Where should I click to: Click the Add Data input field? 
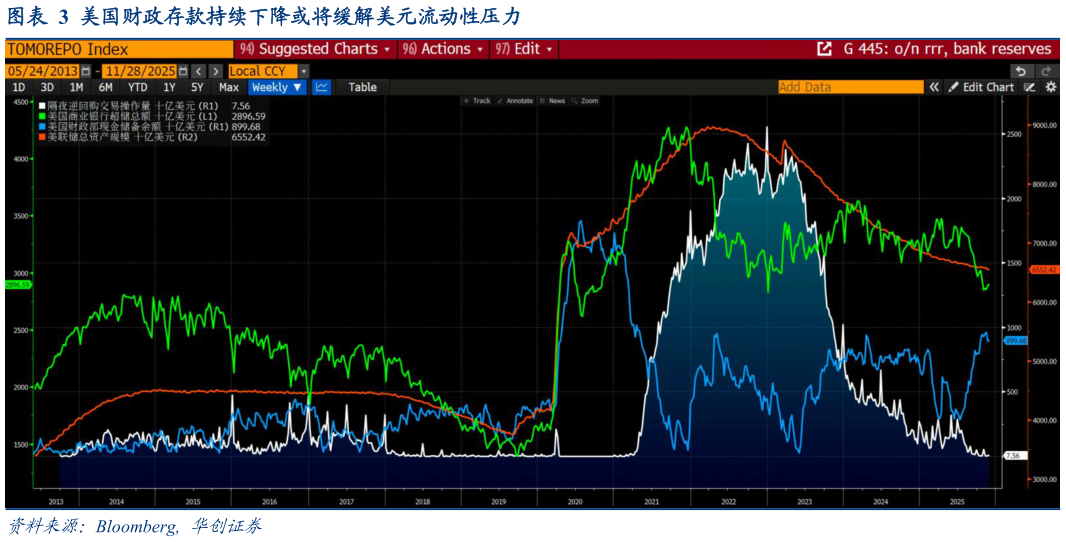click(850, 88)
